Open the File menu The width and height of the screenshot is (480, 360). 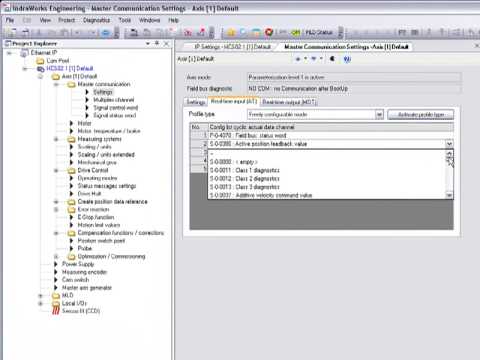pyautogui.click(x=10, y=20)
